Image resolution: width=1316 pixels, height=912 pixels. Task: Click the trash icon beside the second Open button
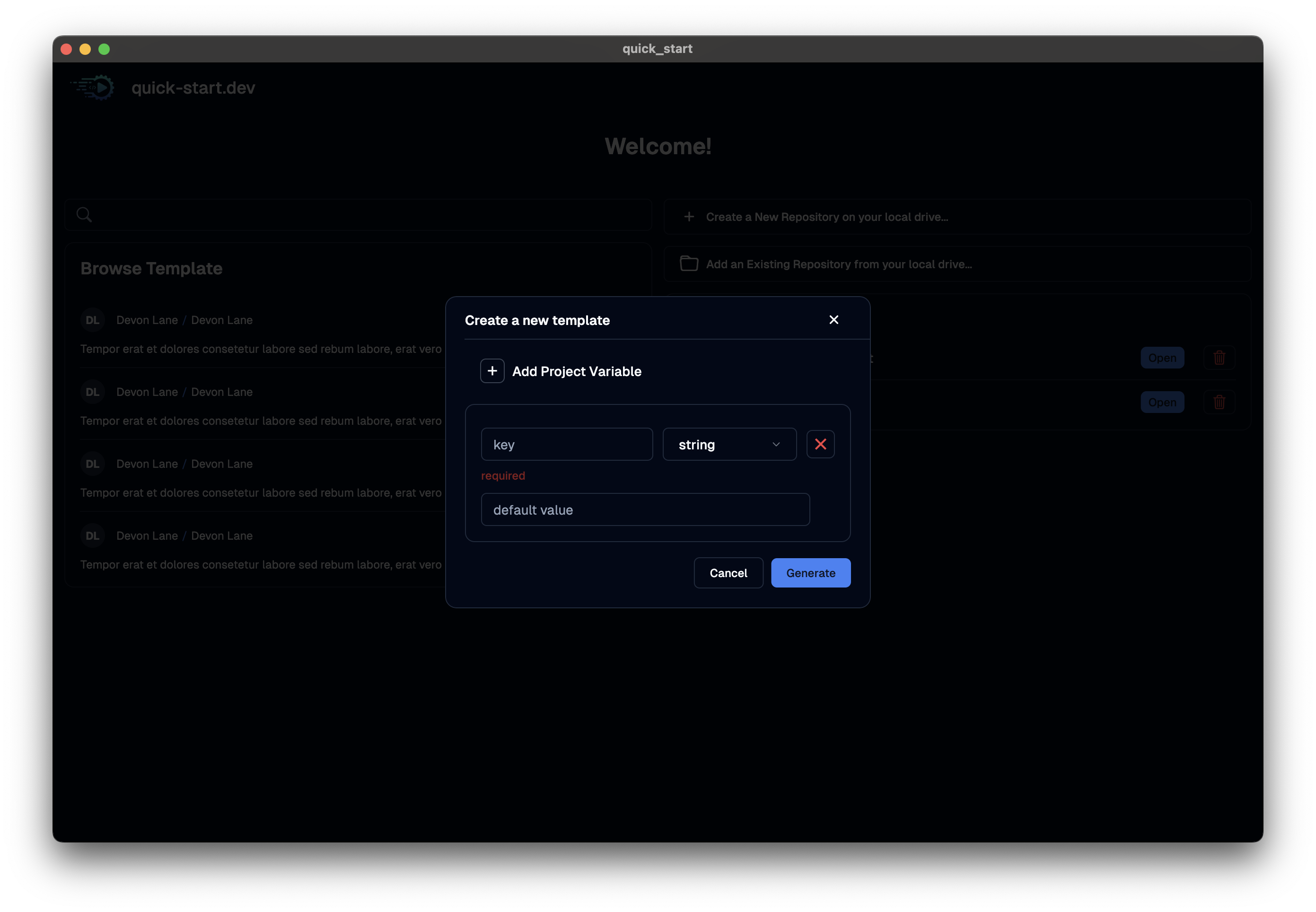pos(1219,402)
